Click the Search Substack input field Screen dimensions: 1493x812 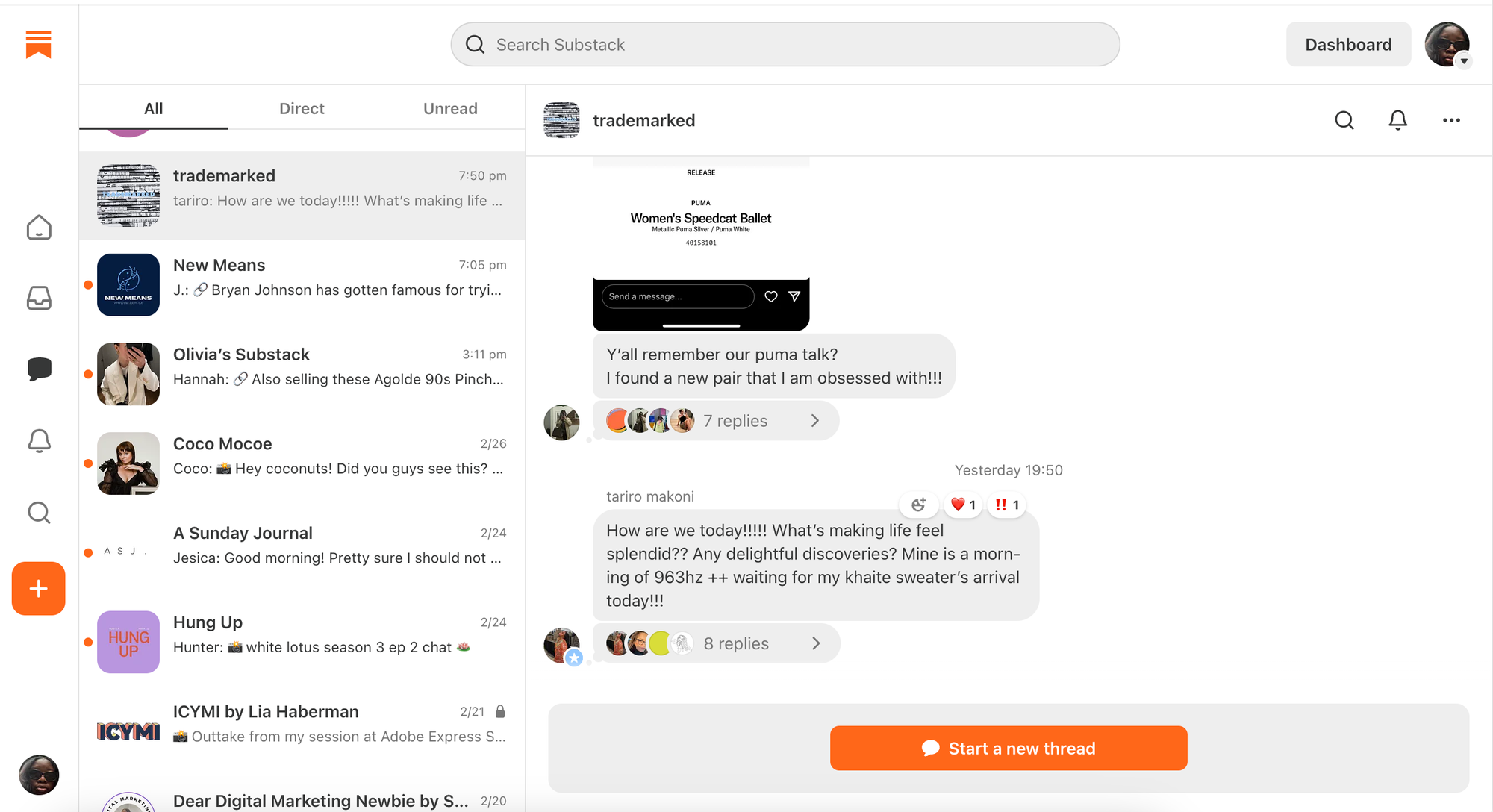(x=785, y=45)
